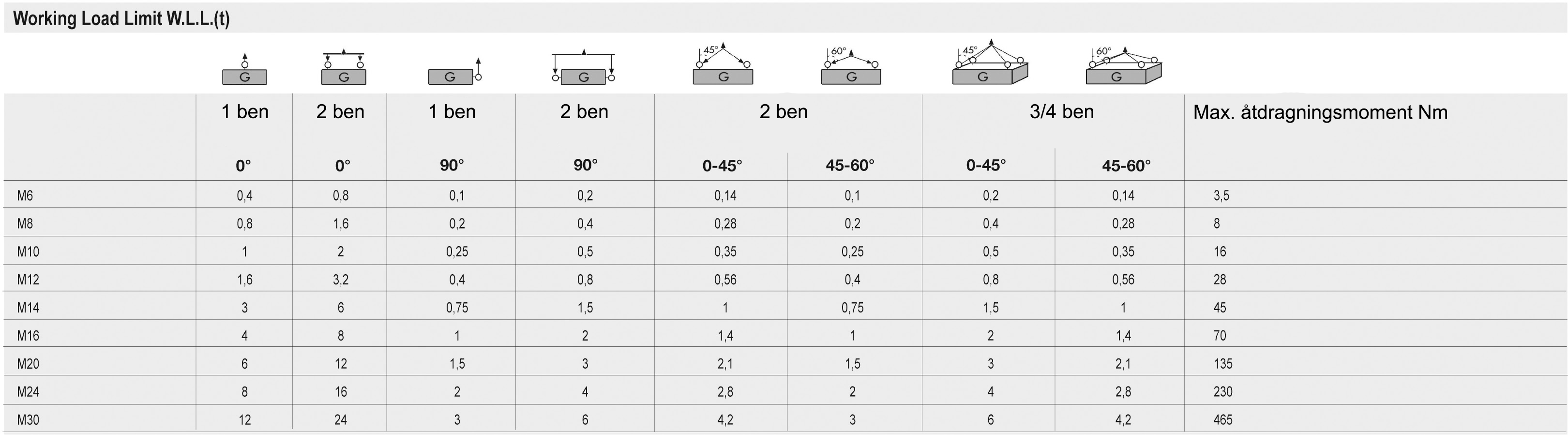Click torque value 465 for M30
This screenshot has width=1568, height=435.
1223,420
